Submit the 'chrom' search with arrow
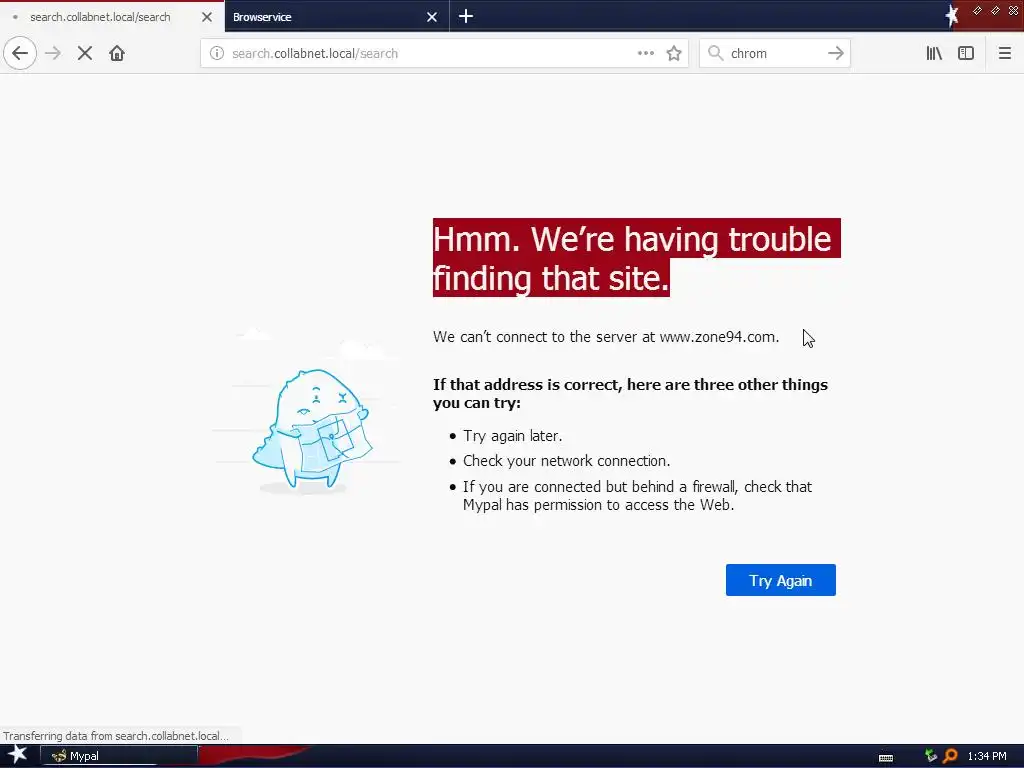 835,53
